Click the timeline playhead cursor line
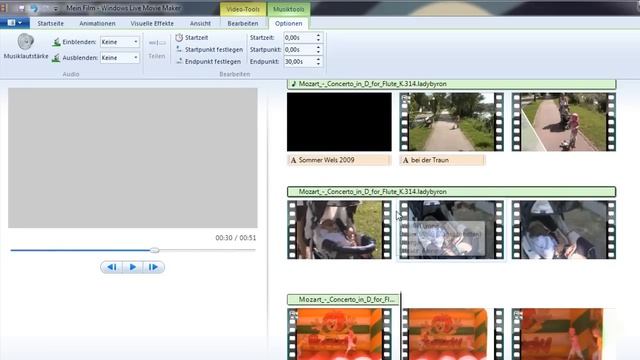This screenshot has height=360, width=640. pos(401,325)
